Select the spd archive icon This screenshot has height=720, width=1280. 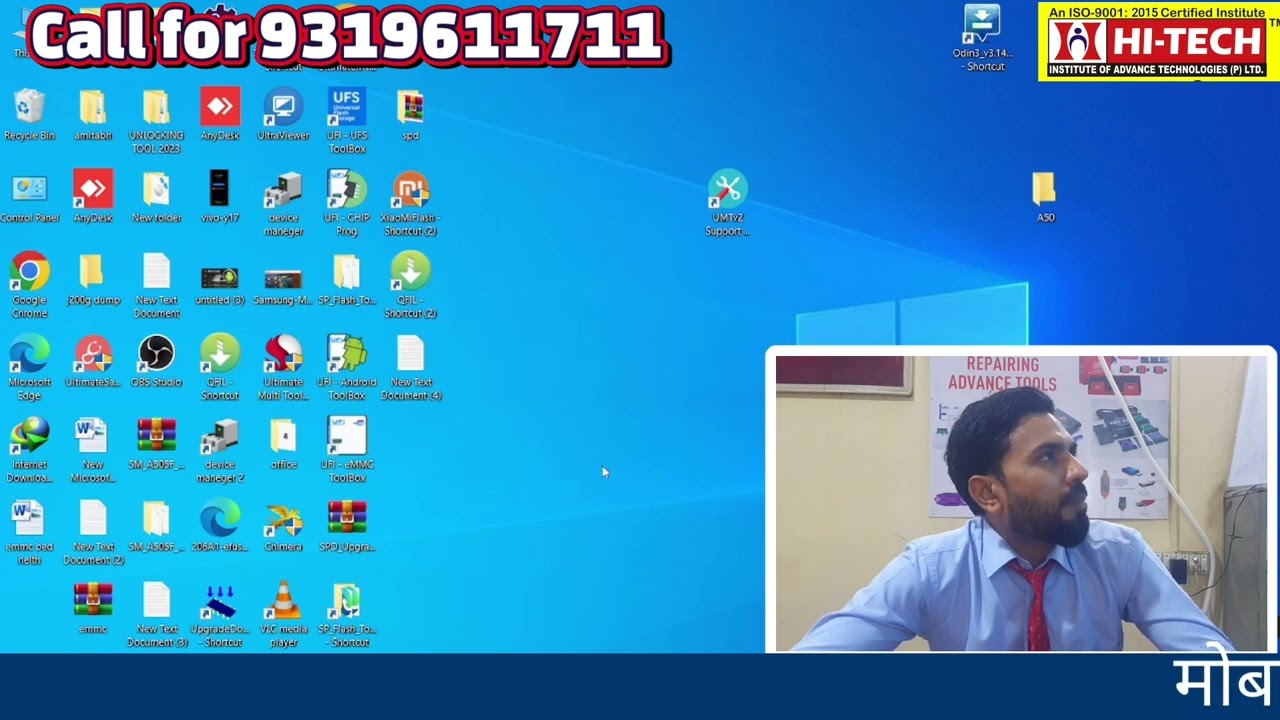coord(410,115)
